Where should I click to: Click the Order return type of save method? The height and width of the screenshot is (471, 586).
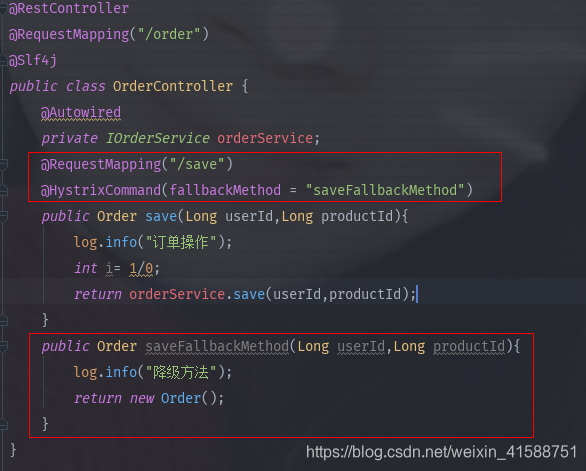pos(117,216)
